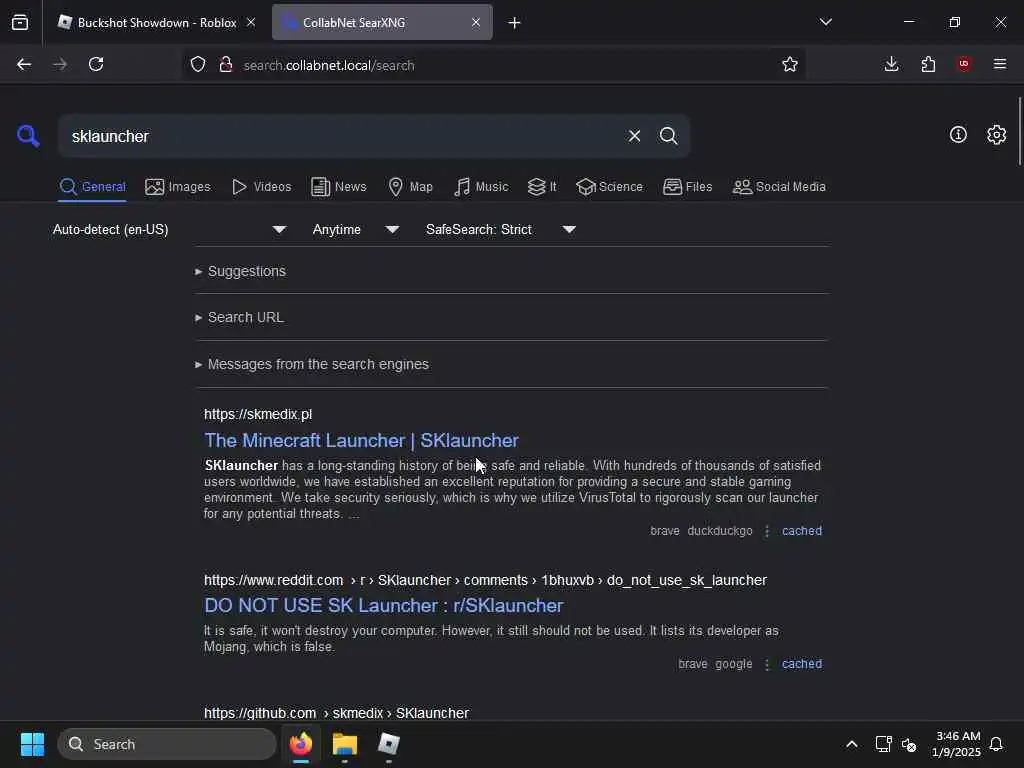The width and height of the screenshot is (1024, 768).
Task: List all tabs dropdown arrow
Action: pos(825,22)
